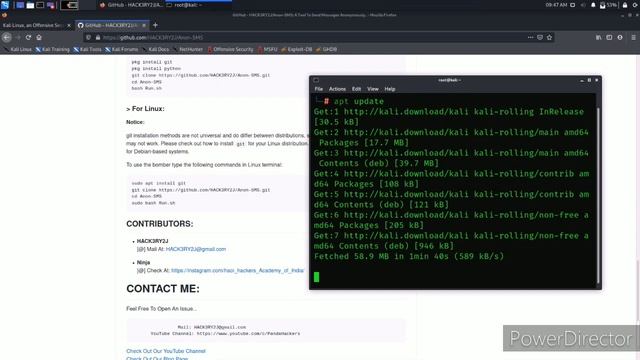Image resolution: width=640 pixels, height=360 pixels.
Task: Open the Kali Linux bookmark
Action: (x=18, y=49)
